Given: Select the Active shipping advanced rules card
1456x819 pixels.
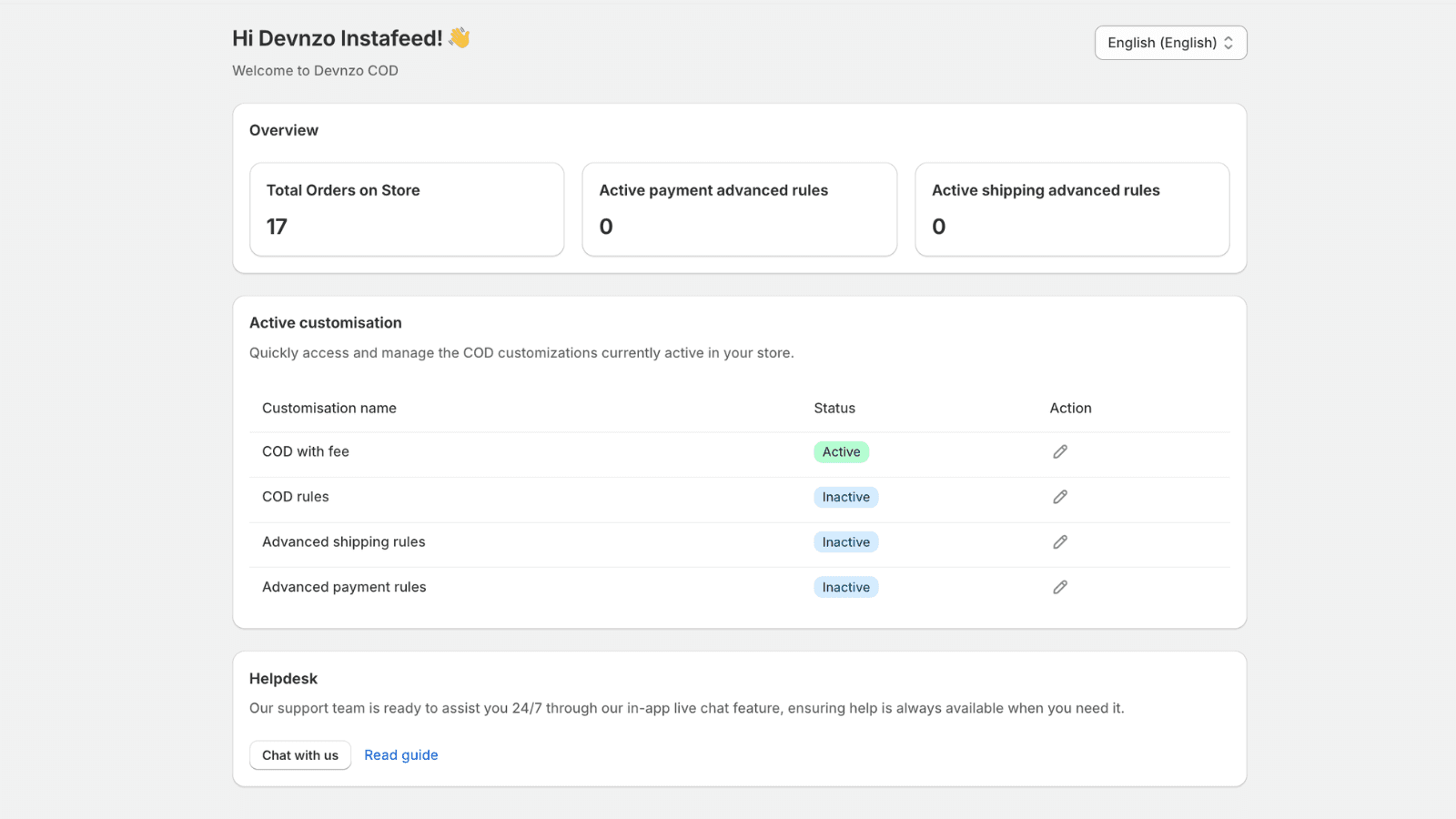Looking at the screenshot, I should [1072, 209].
